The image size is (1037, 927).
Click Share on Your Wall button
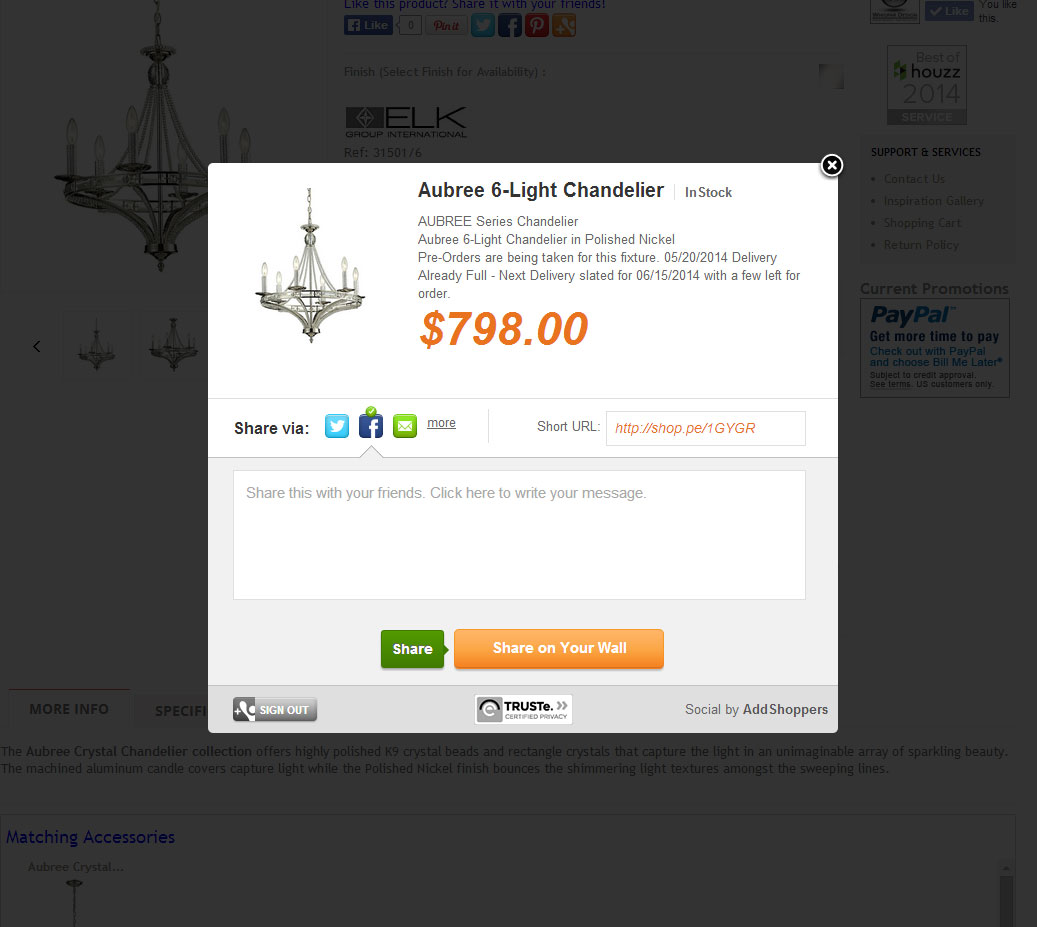(559, 649)
